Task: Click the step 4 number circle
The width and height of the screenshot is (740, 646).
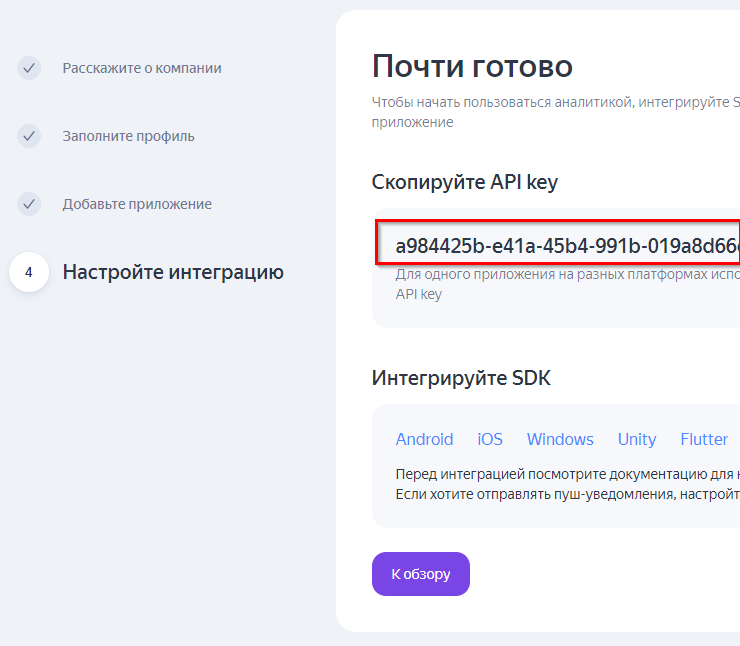Action: pyautogui.click(x=29, y=272)
